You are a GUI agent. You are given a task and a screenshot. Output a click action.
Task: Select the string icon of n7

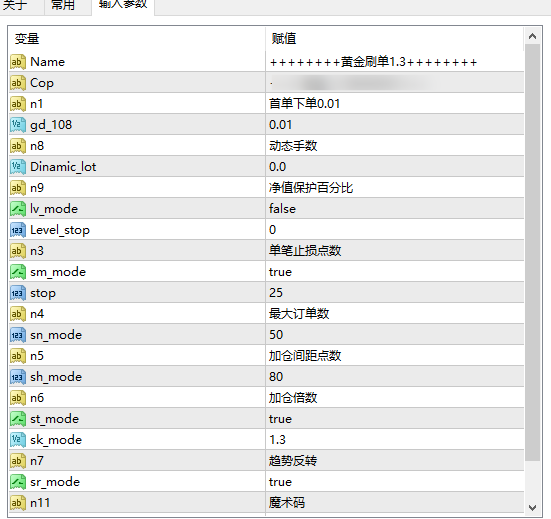tap(18, 461)
